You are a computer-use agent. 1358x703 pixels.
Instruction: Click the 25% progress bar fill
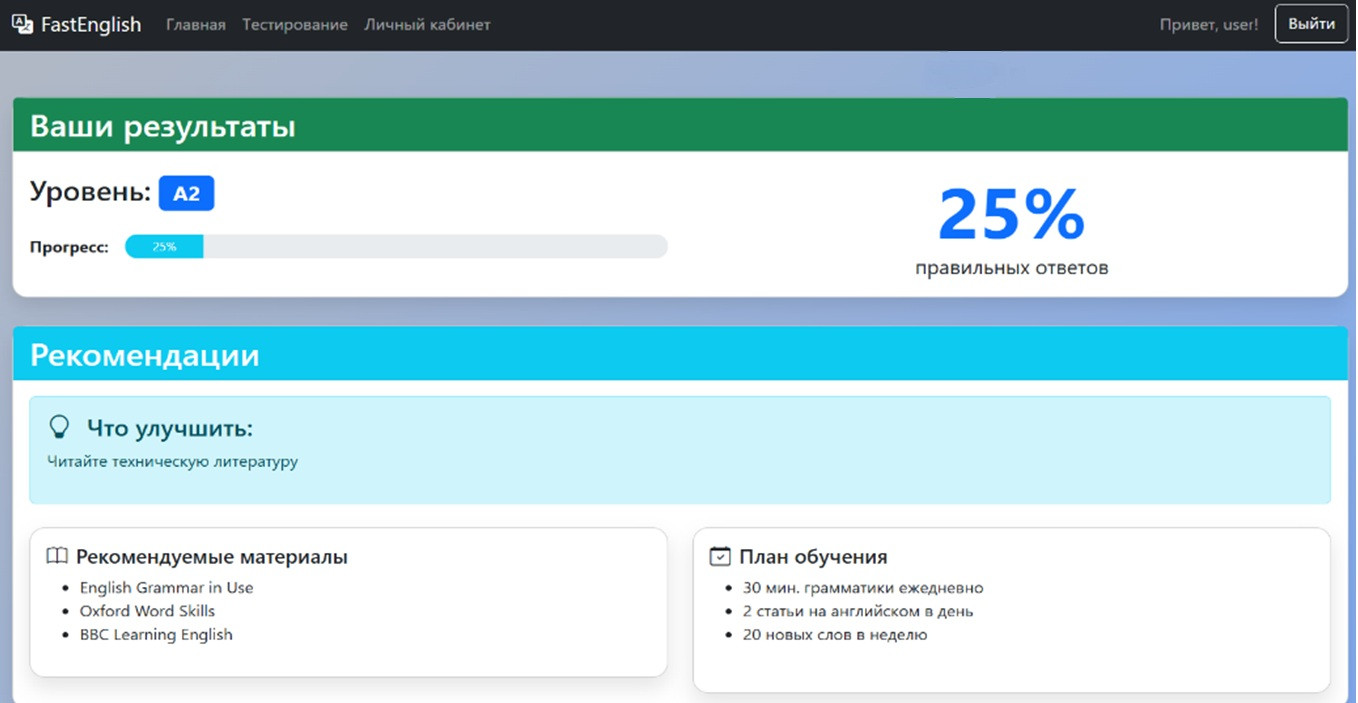coord(164,247)
